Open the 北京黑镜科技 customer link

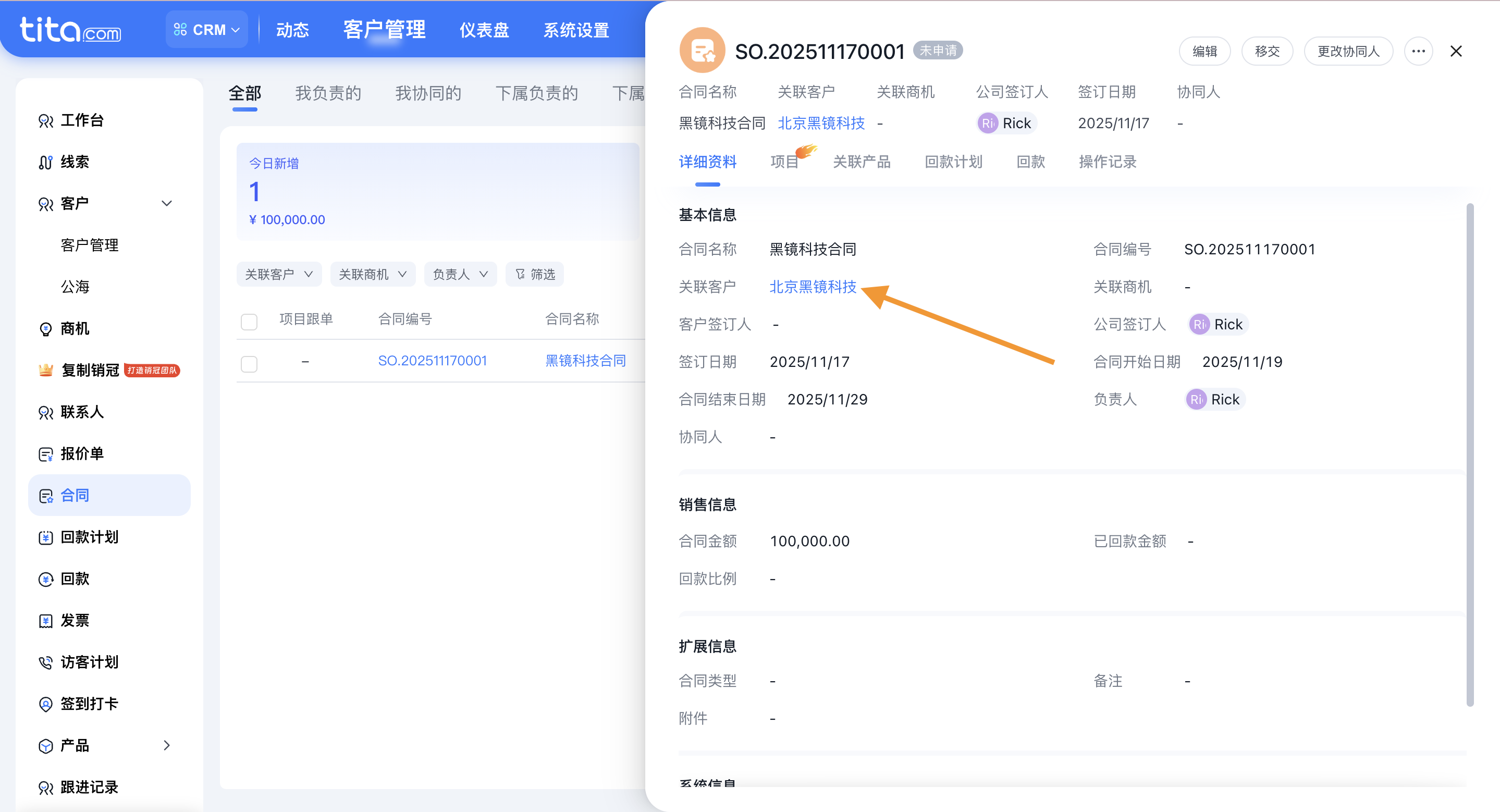(x=813, y=286)
